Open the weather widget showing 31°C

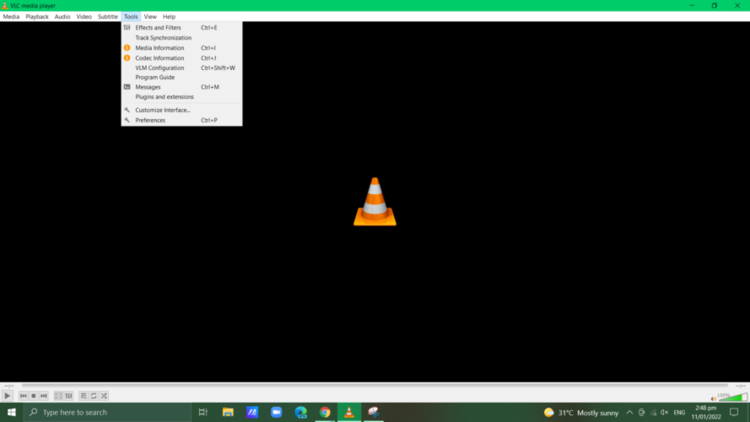581,412
